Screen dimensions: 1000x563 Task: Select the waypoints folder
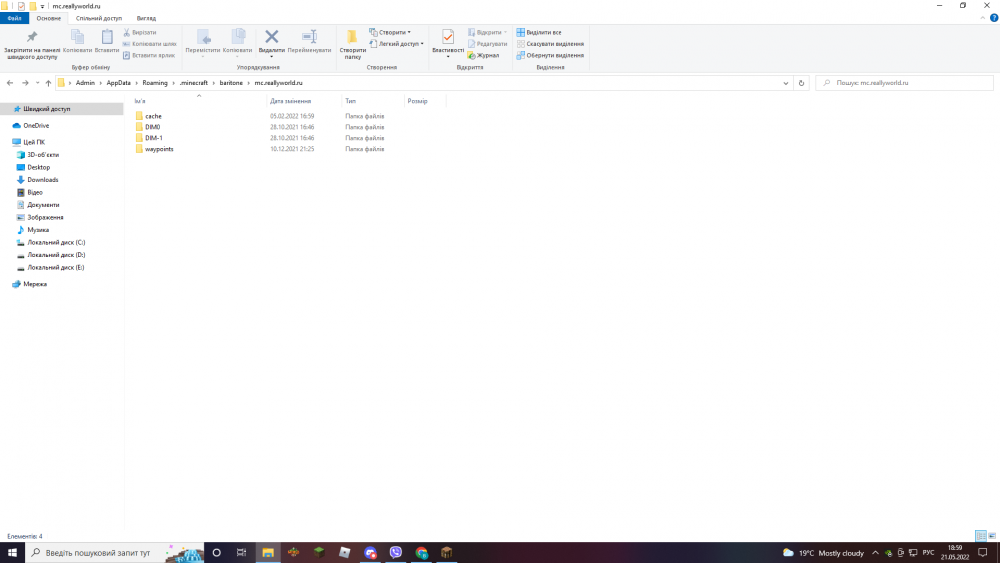[159, 149]
